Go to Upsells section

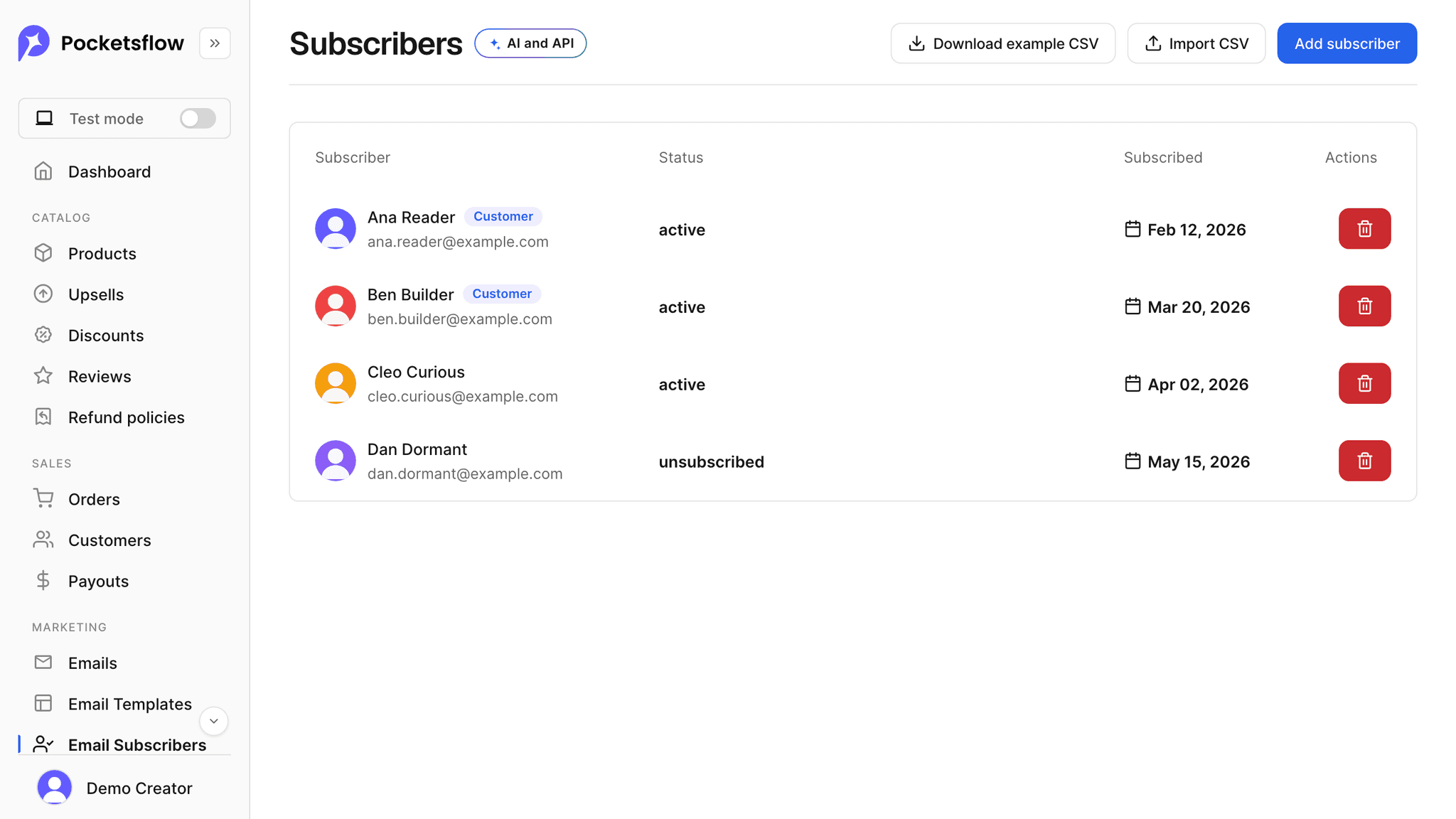tap(96, 294)
